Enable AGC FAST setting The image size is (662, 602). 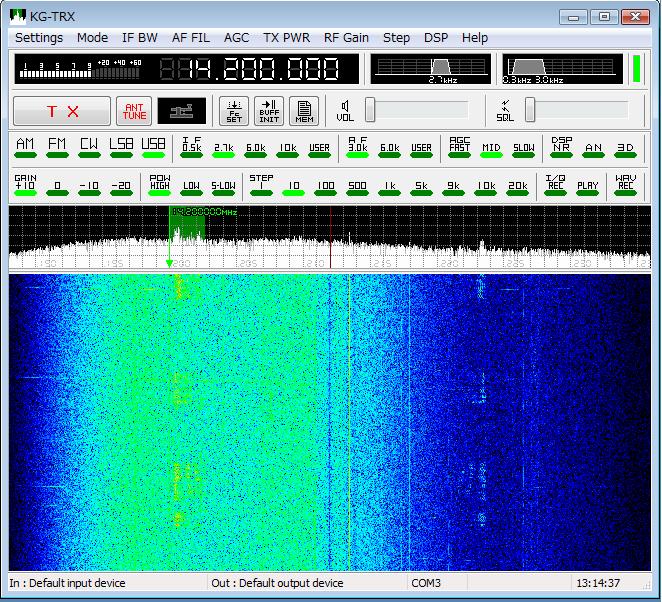point(459,147)
